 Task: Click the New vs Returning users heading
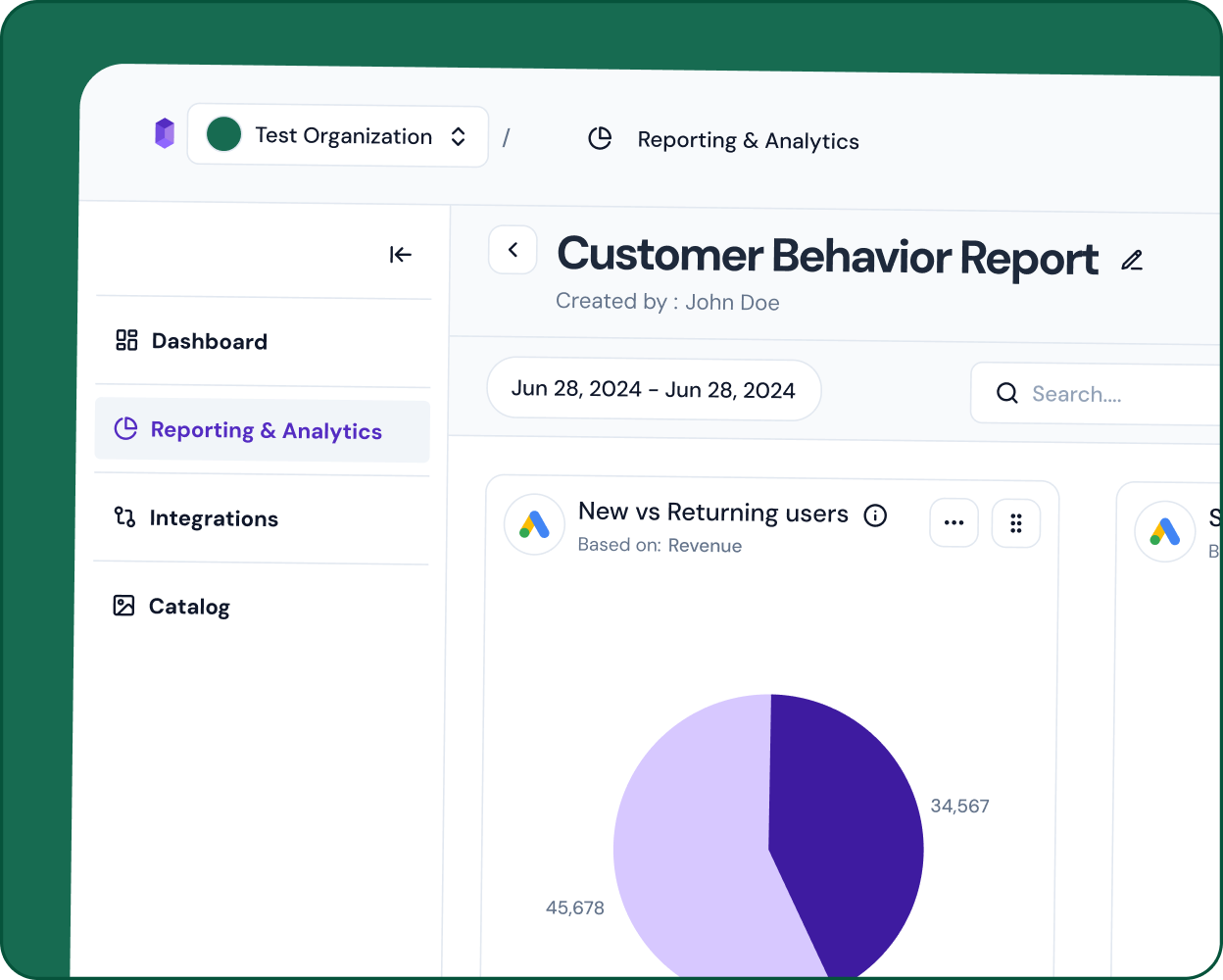pos(713,513)
